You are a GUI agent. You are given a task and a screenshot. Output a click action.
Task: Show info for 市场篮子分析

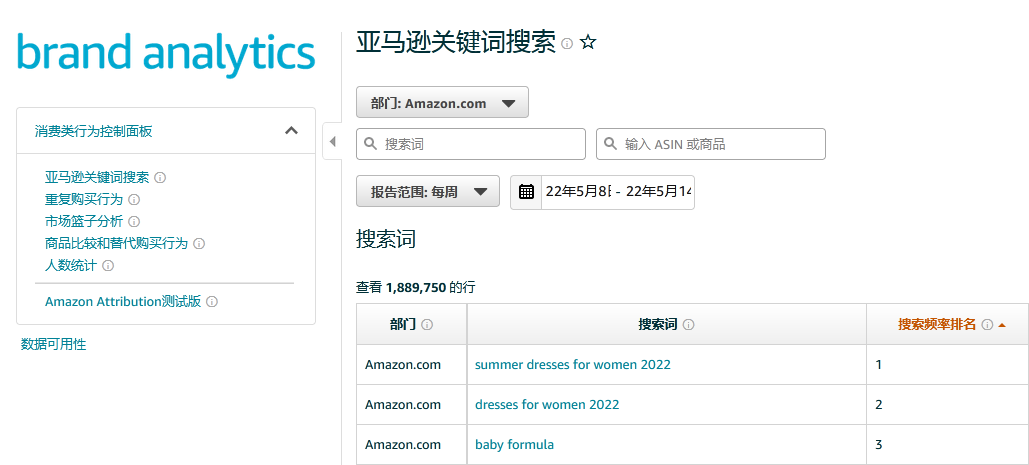click(134, 222)
